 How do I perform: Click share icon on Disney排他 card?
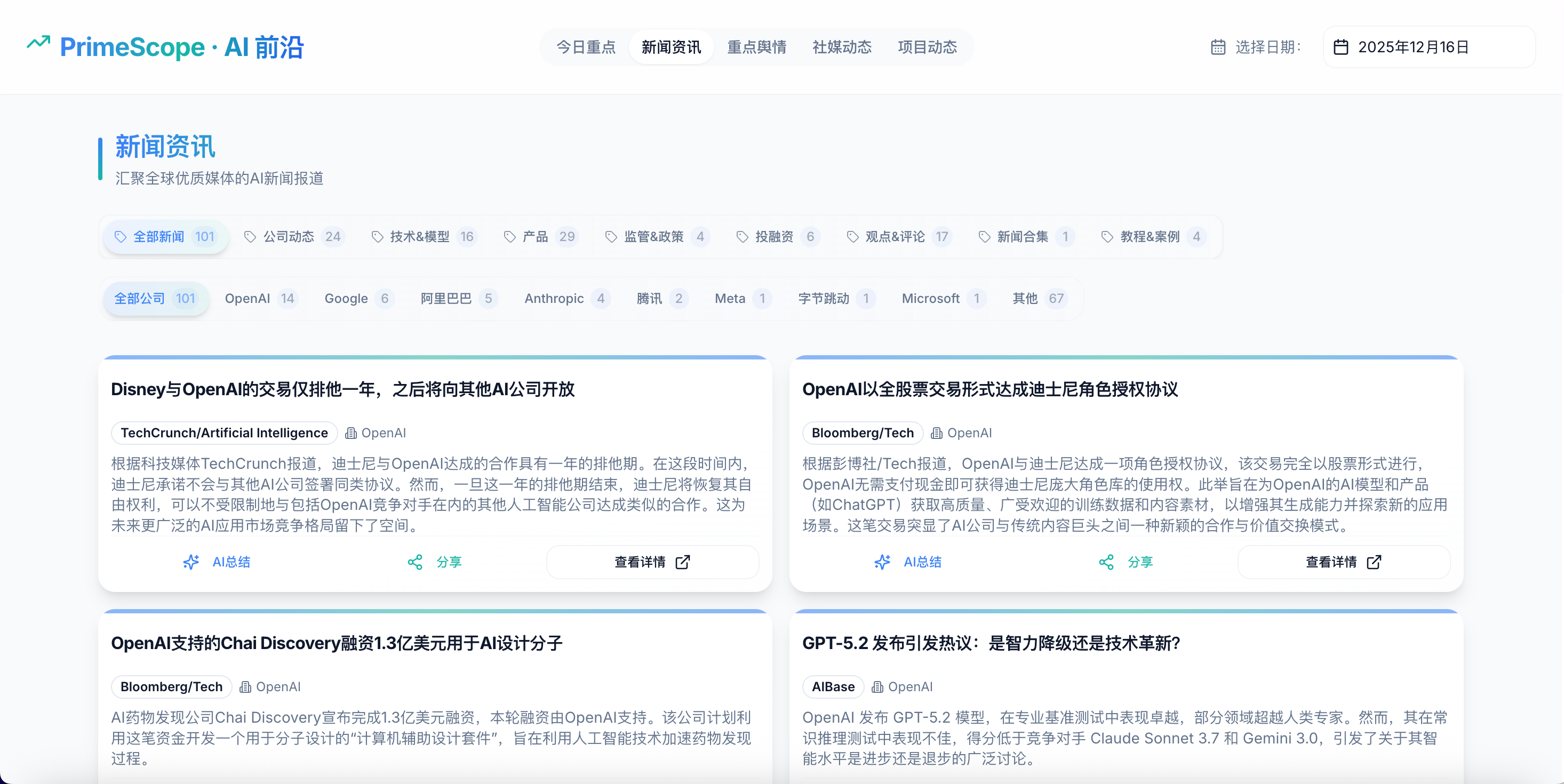[416, 562]
